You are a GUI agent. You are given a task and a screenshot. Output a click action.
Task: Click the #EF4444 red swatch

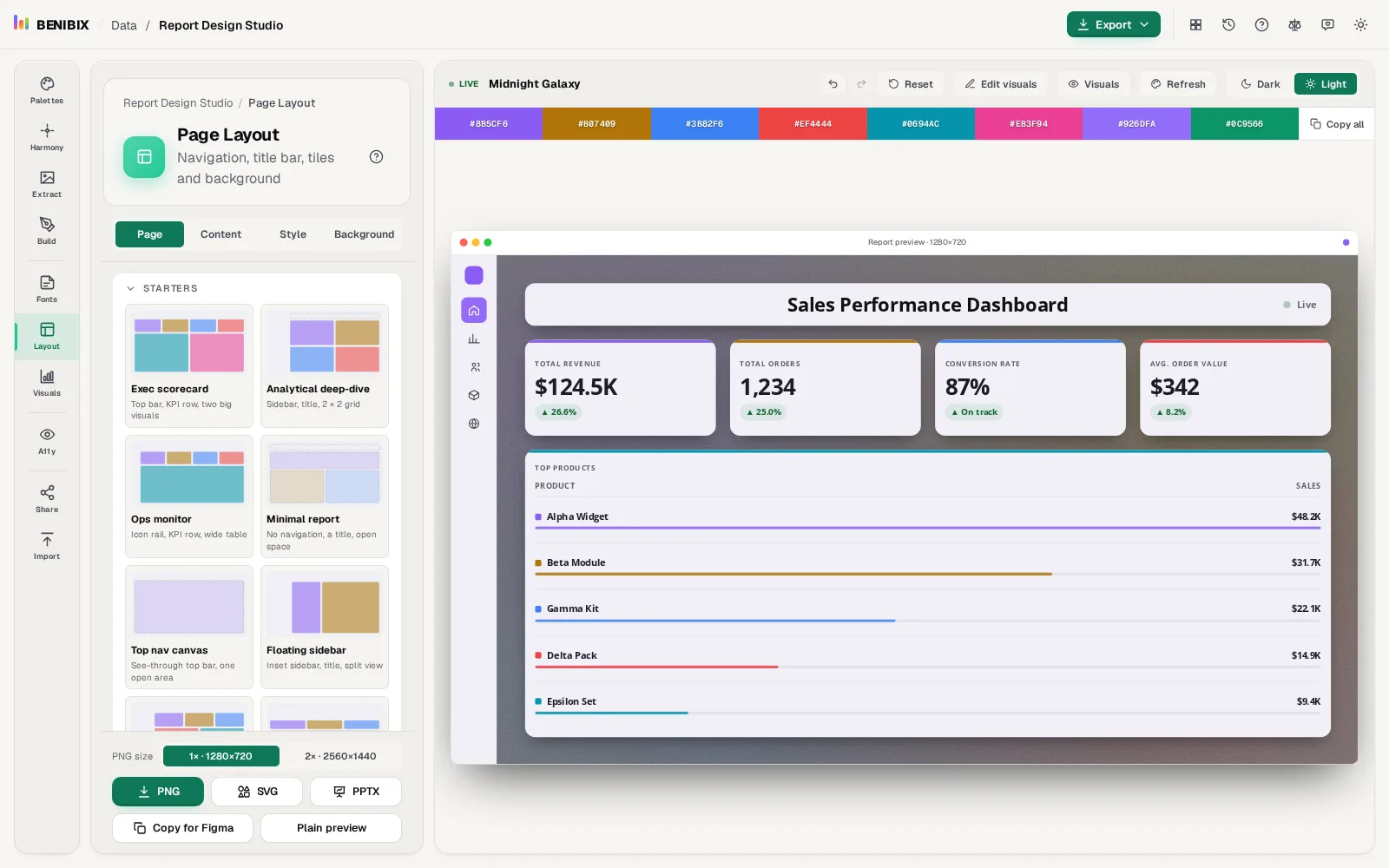[x=813, y=124]
